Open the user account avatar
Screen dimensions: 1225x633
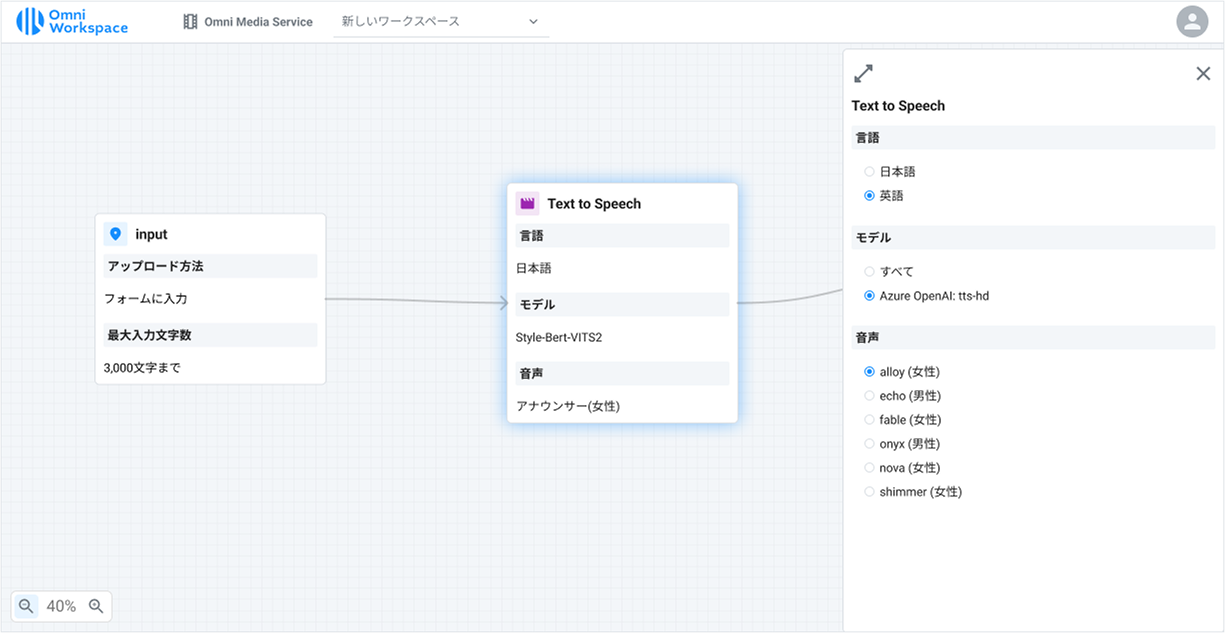[1192, 21]
